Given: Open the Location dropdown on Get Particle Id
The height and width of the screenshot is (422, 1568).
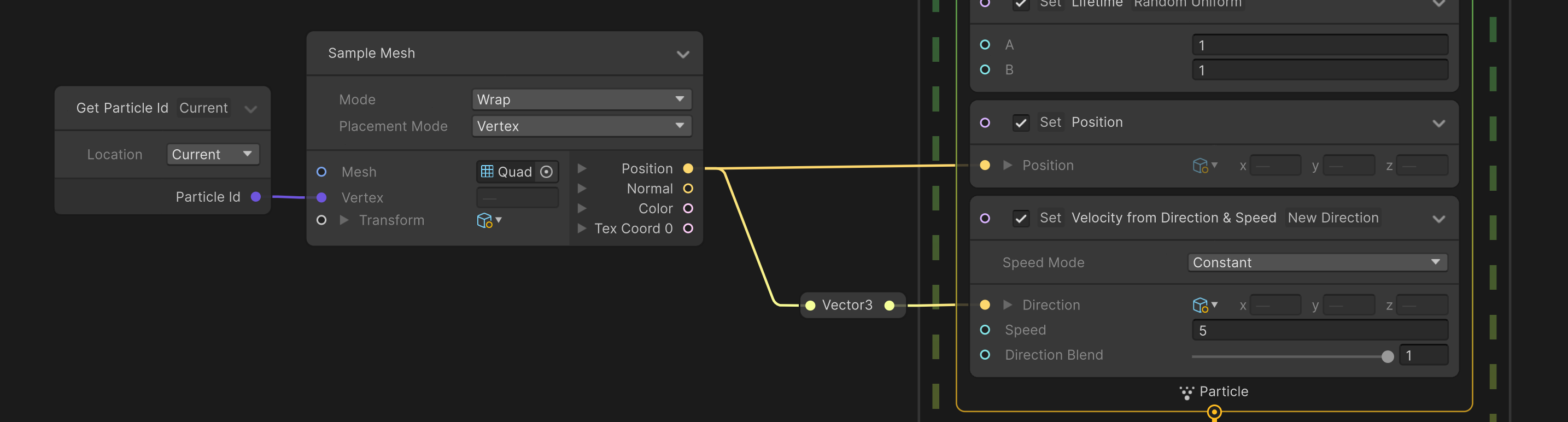Looking at the screenshot, I should coord(213,155).
